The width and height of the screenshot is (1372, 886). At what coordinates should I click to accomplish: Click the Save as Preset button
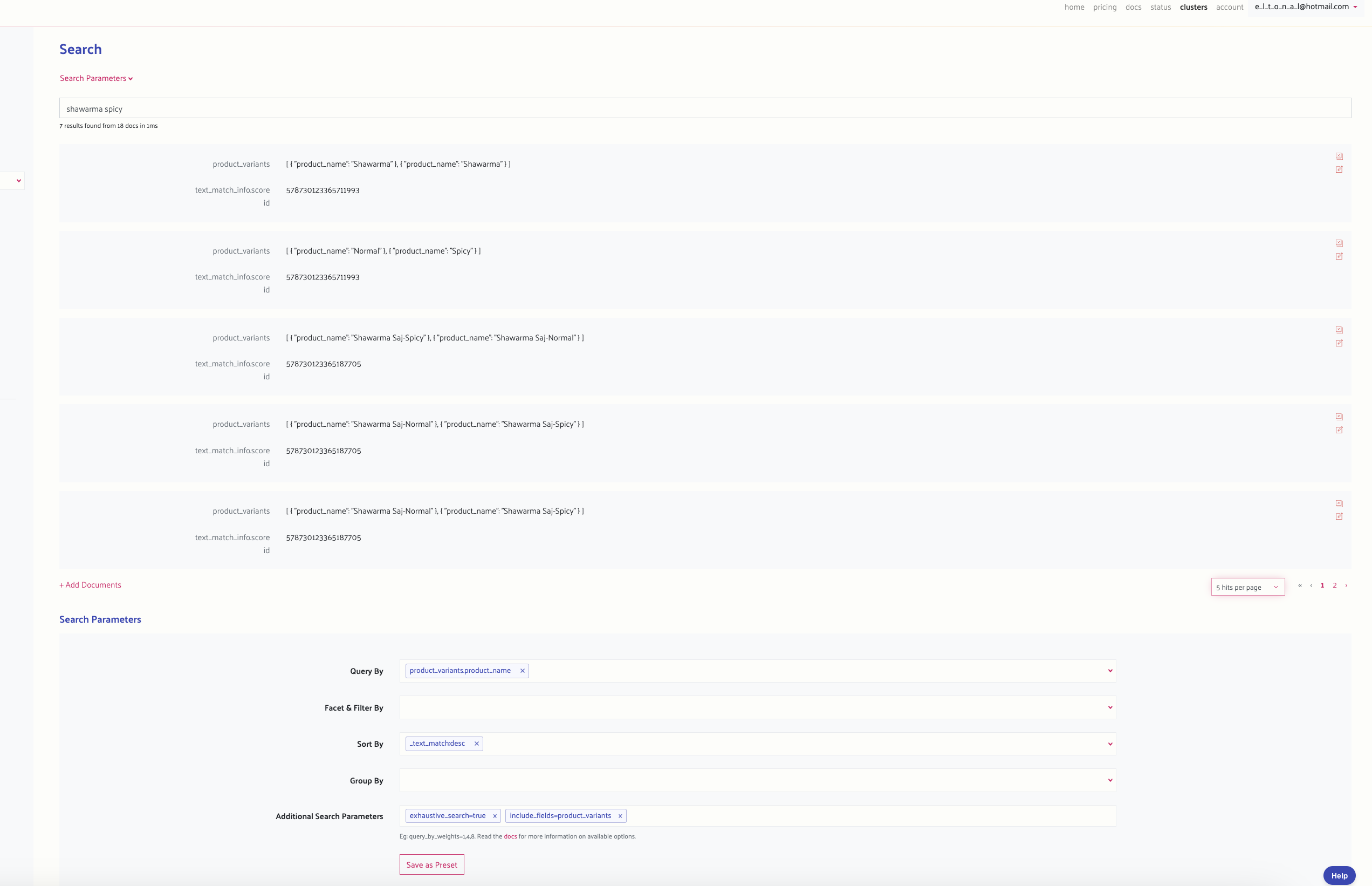point(431,864)
